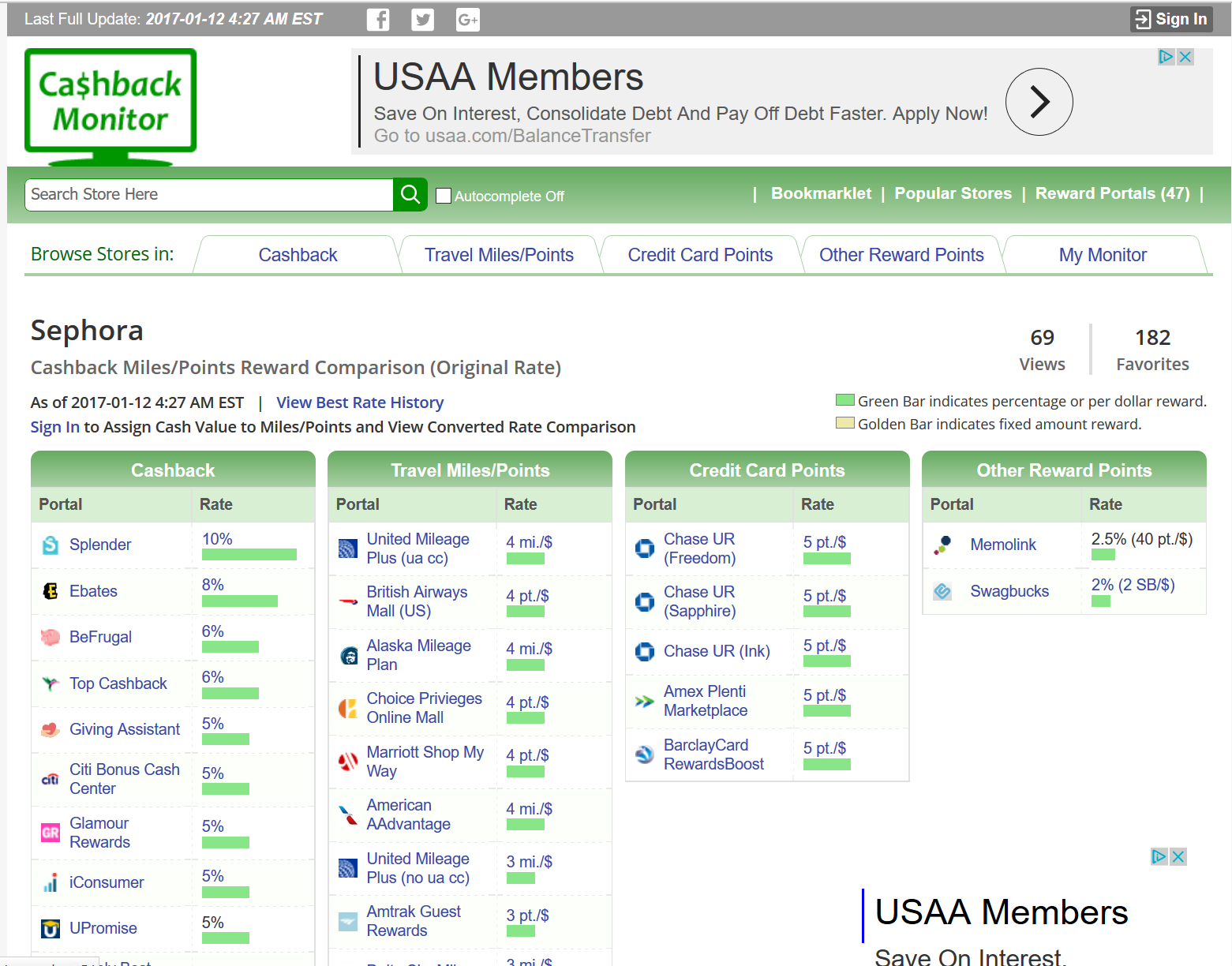Click the green search magnifier button

pos(410,194)
